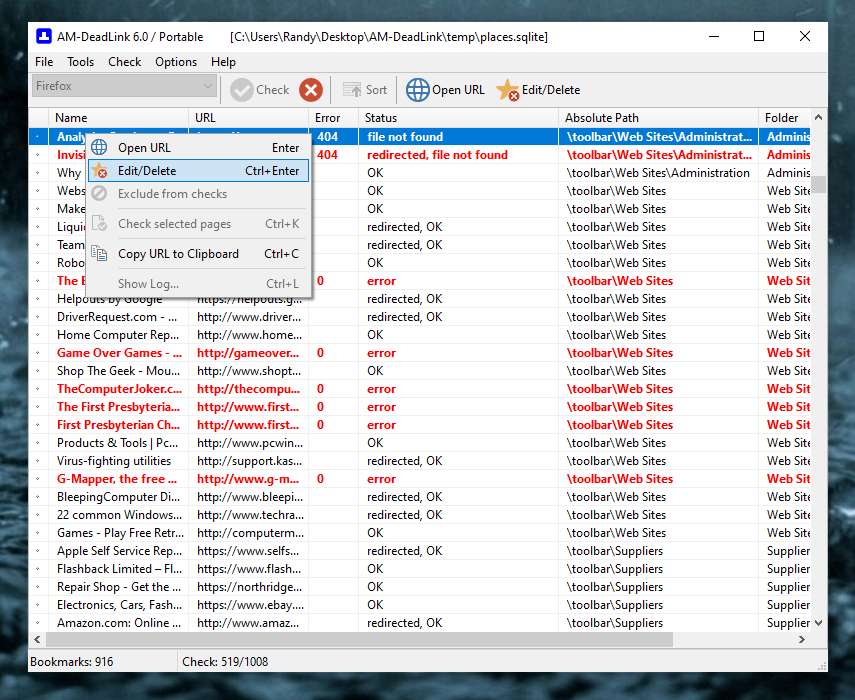Select the G-Mapper bookmark row

[x=119, y=479]
